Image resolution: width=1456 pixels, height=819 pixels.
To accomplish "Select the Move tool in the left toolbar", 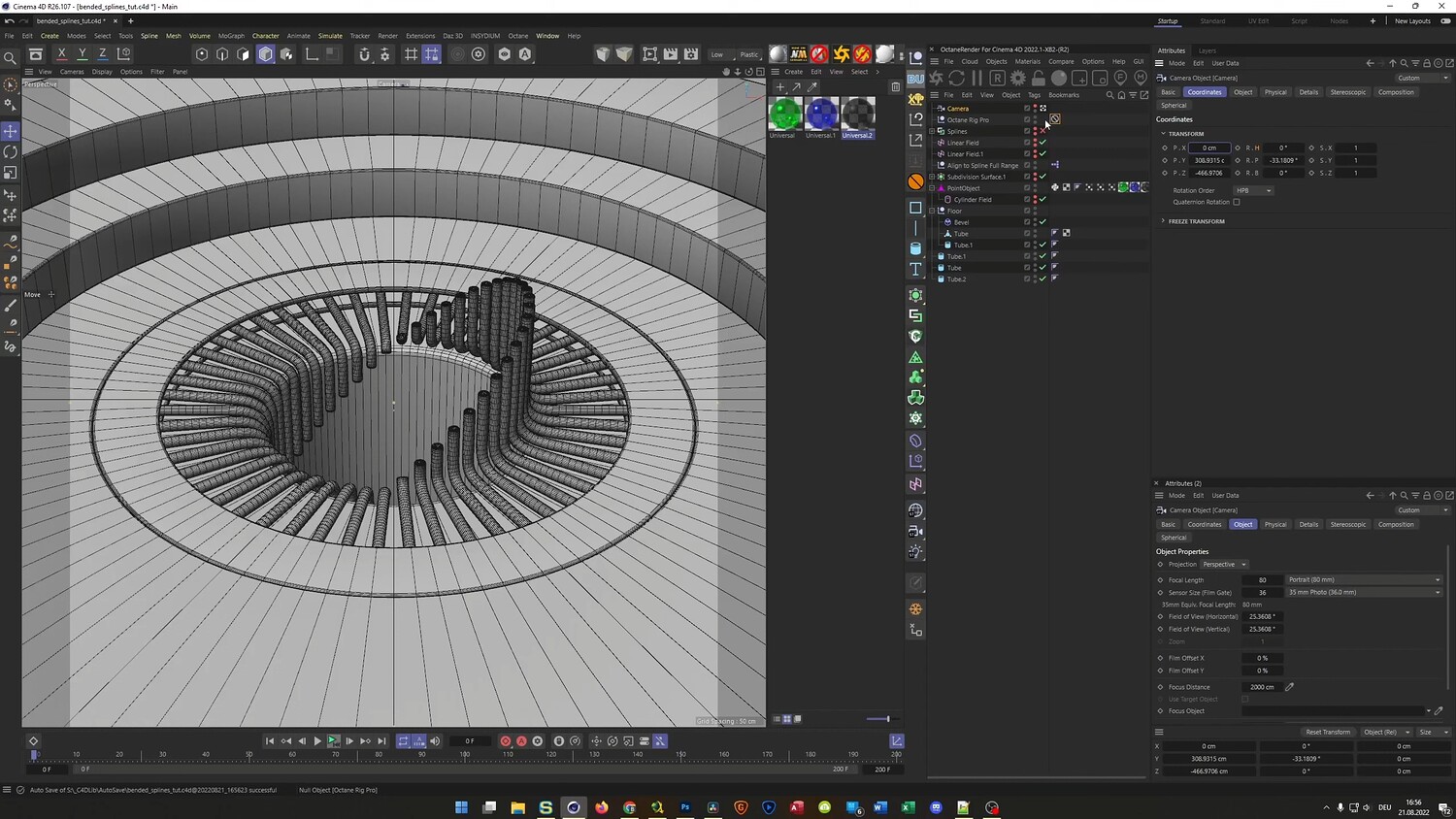I will point(11,131).
